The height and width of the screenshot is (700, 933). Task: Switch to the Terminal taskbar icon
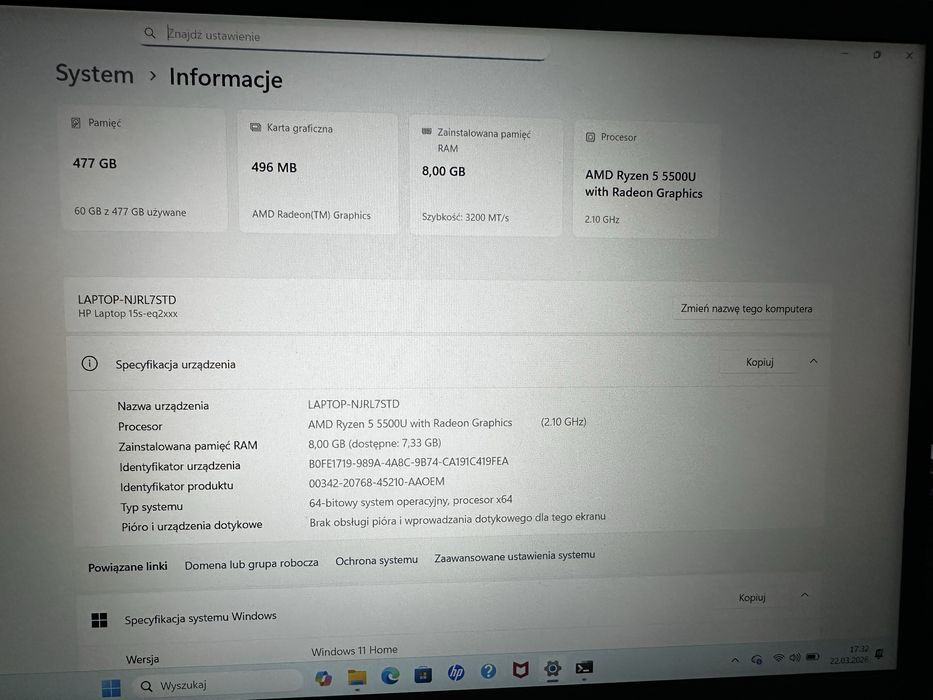(584, 667)
